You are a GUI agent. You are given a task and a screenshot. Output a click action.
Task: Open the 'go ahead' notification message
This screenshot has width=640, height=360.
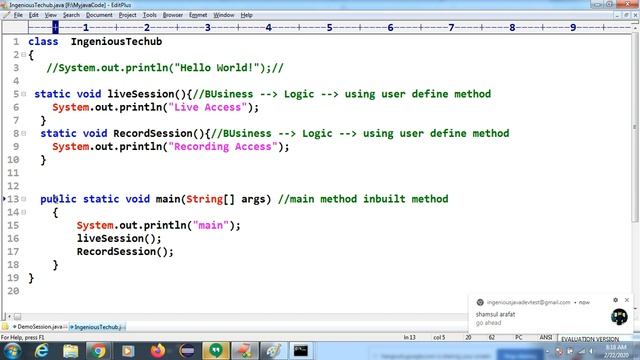coord(488,323)
